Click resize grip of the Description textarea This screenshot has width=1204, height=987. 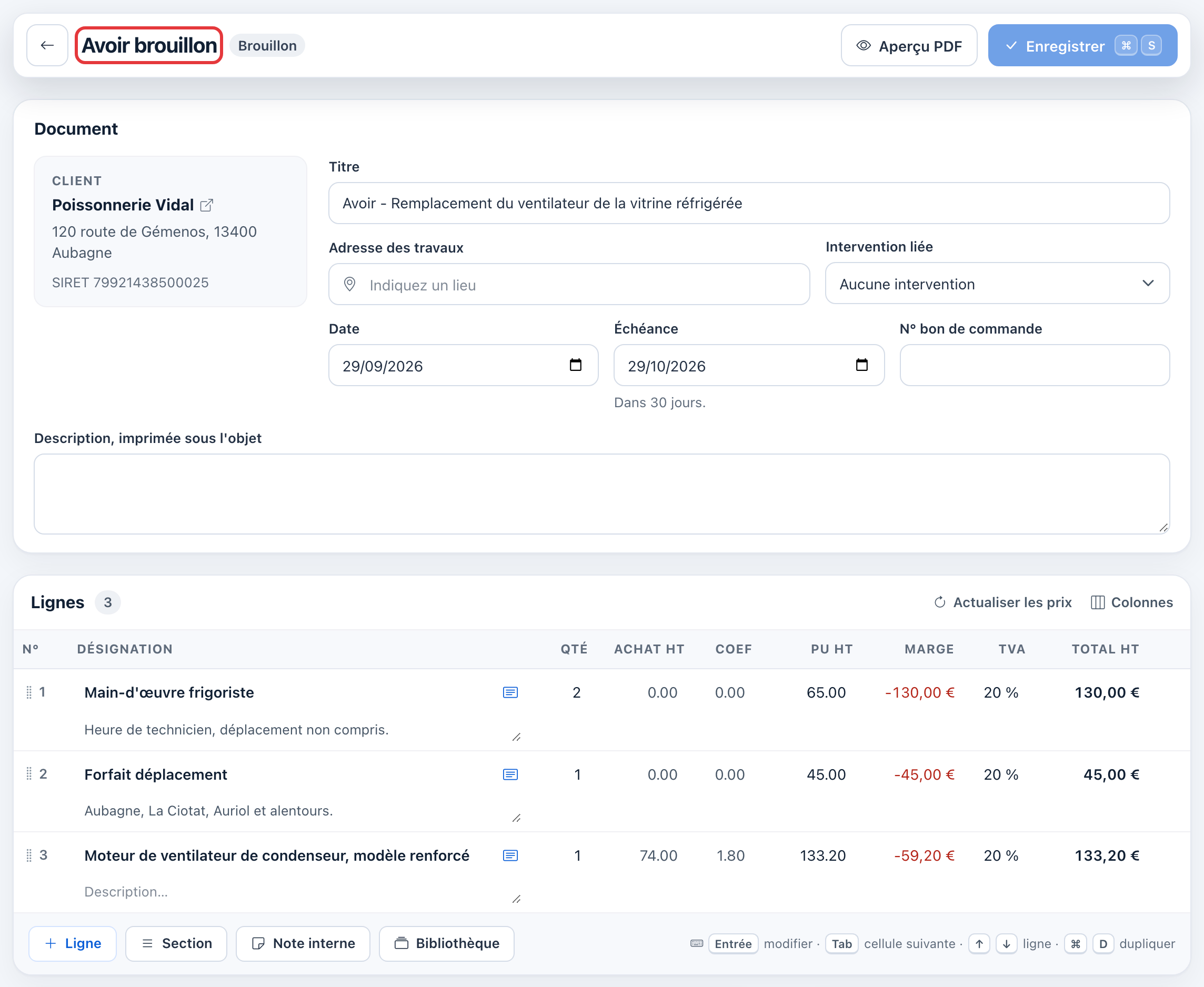1163,528
